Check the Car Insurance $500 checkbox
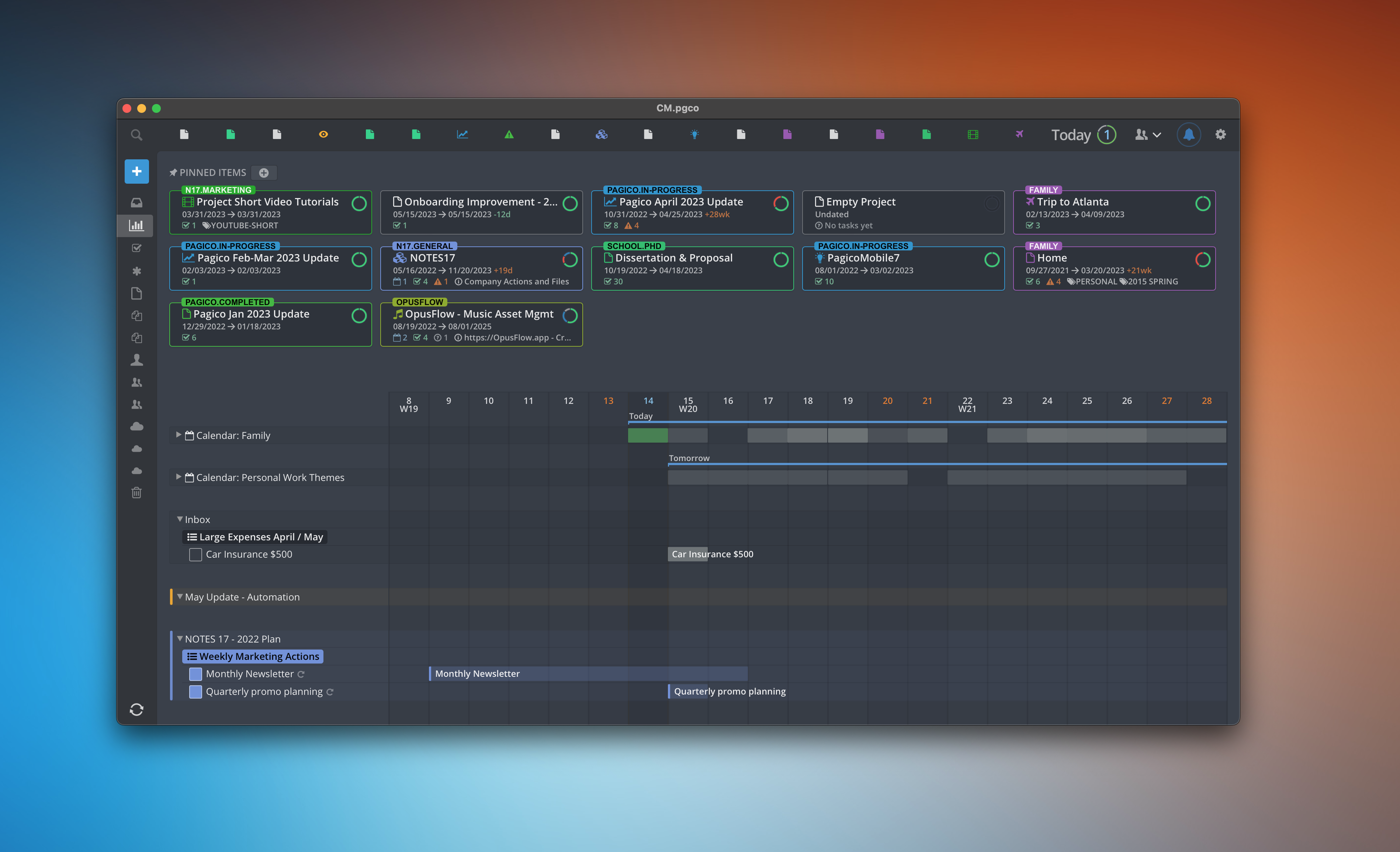 click(x=195, y=554)
